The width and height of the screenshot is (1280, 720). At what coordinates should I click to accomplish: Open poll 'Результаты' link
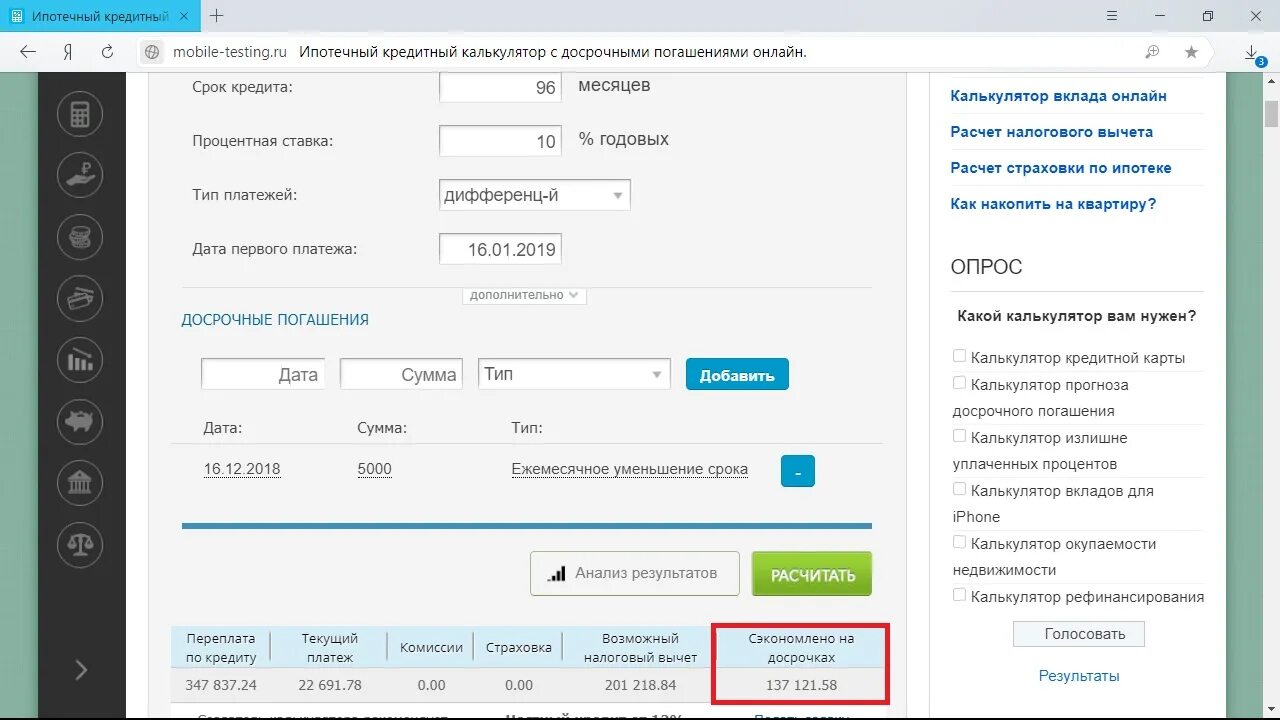pos(1079,676)
